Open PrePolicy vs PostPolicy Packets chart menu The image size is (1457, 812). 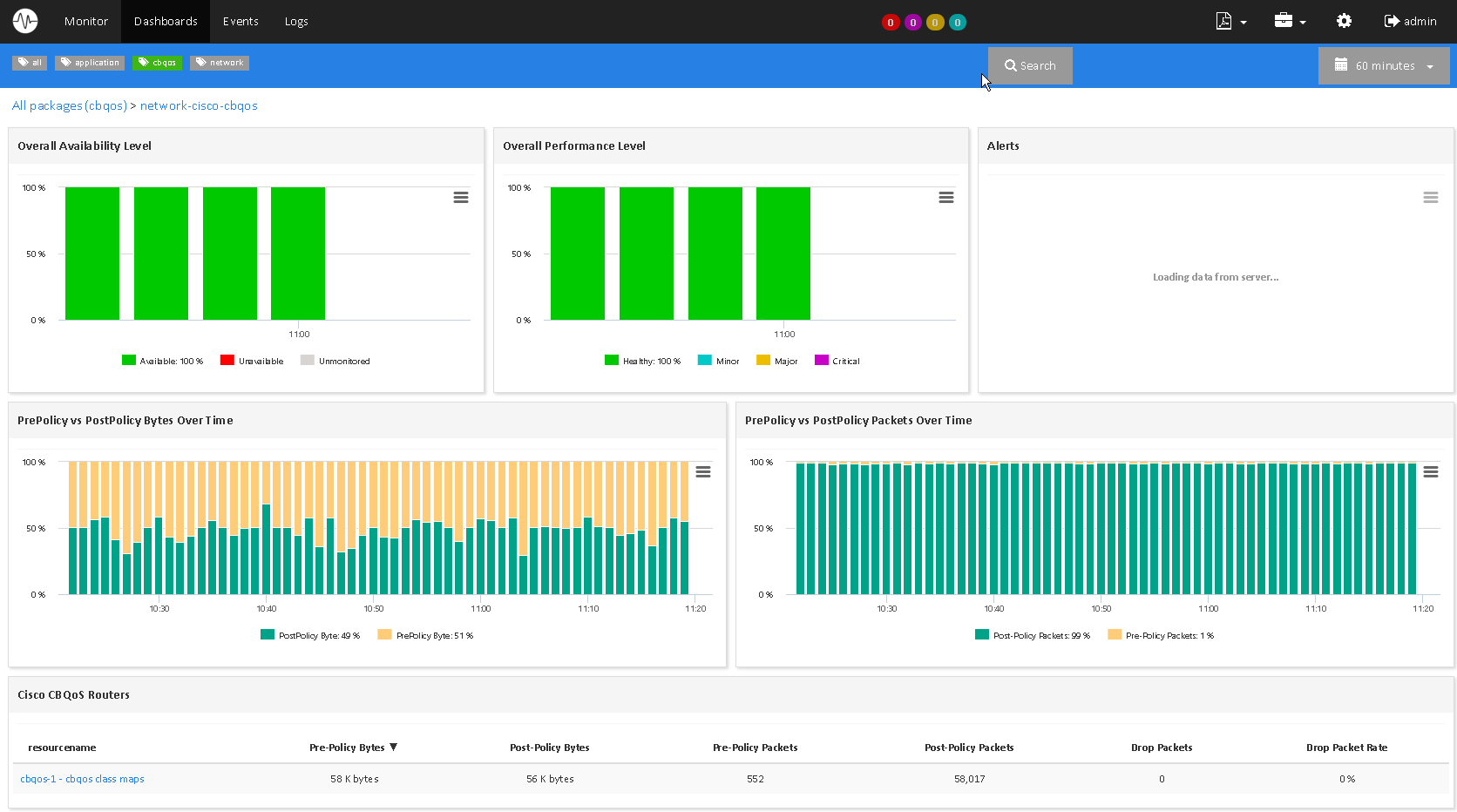pos(1430,472)
